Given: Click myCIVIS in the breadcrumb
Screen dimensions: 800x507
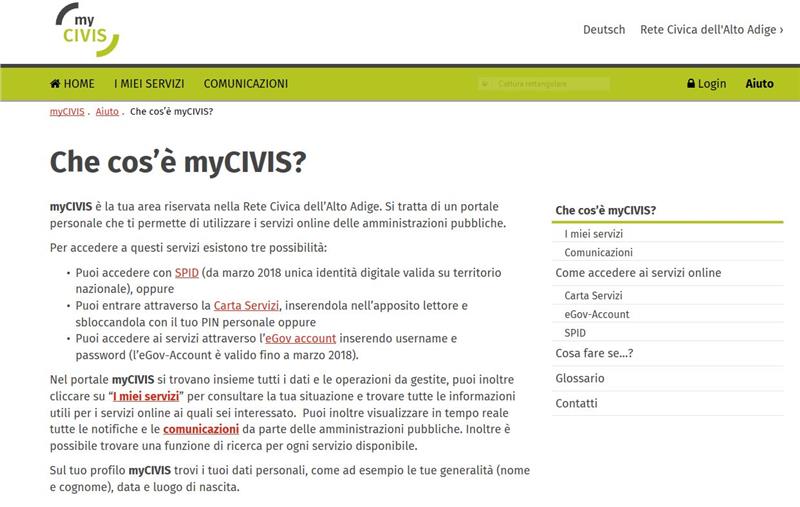Looking at the screenshot, I should [67, 111].
